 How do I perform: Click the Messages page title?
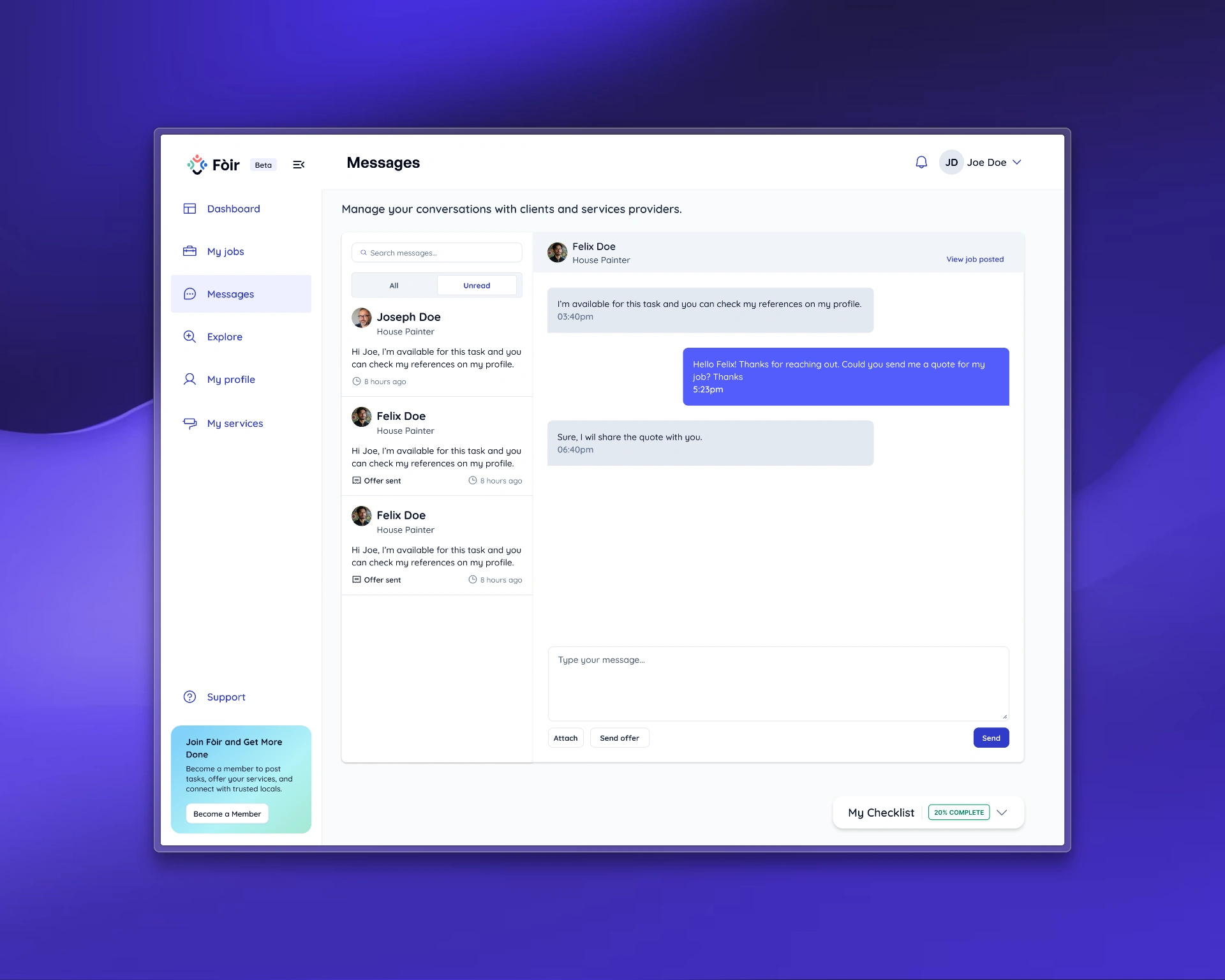(383, 163)
